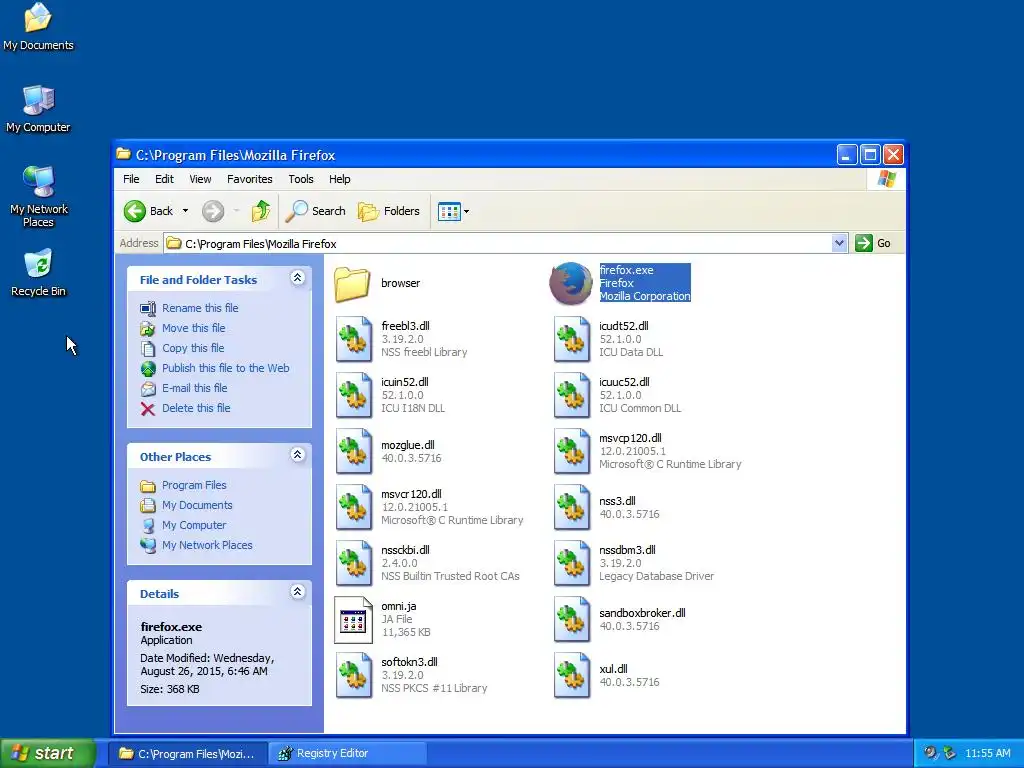
Task: Go to My Documents in Other Places
Action: click(197, 505)
